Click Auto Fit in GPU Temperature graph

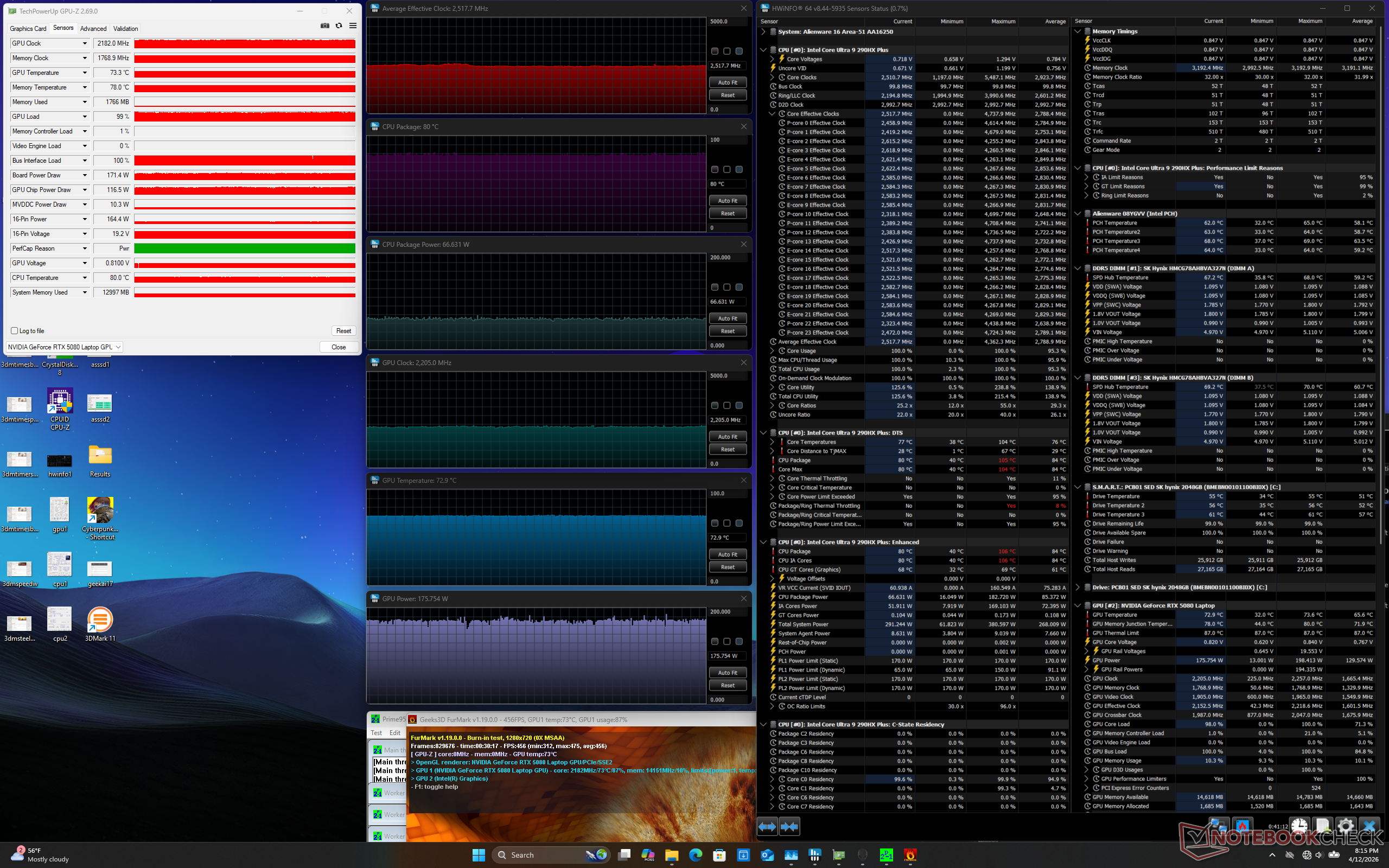[x=727, y=554]
